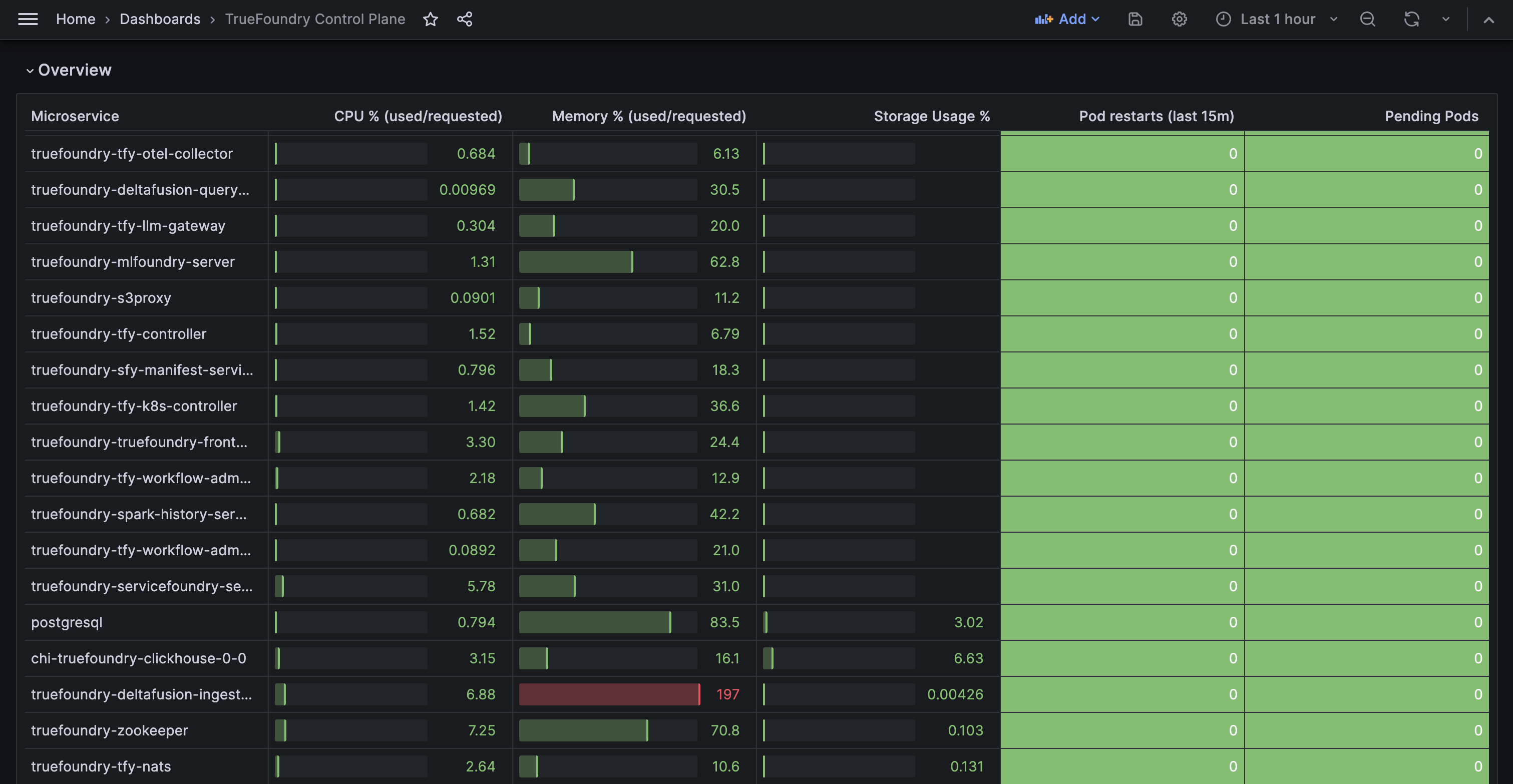The width and height of the screenshot is (1513, 784).
Task: Click CPU value 5.78 for servicefoundry
Action: coord(481,587)
